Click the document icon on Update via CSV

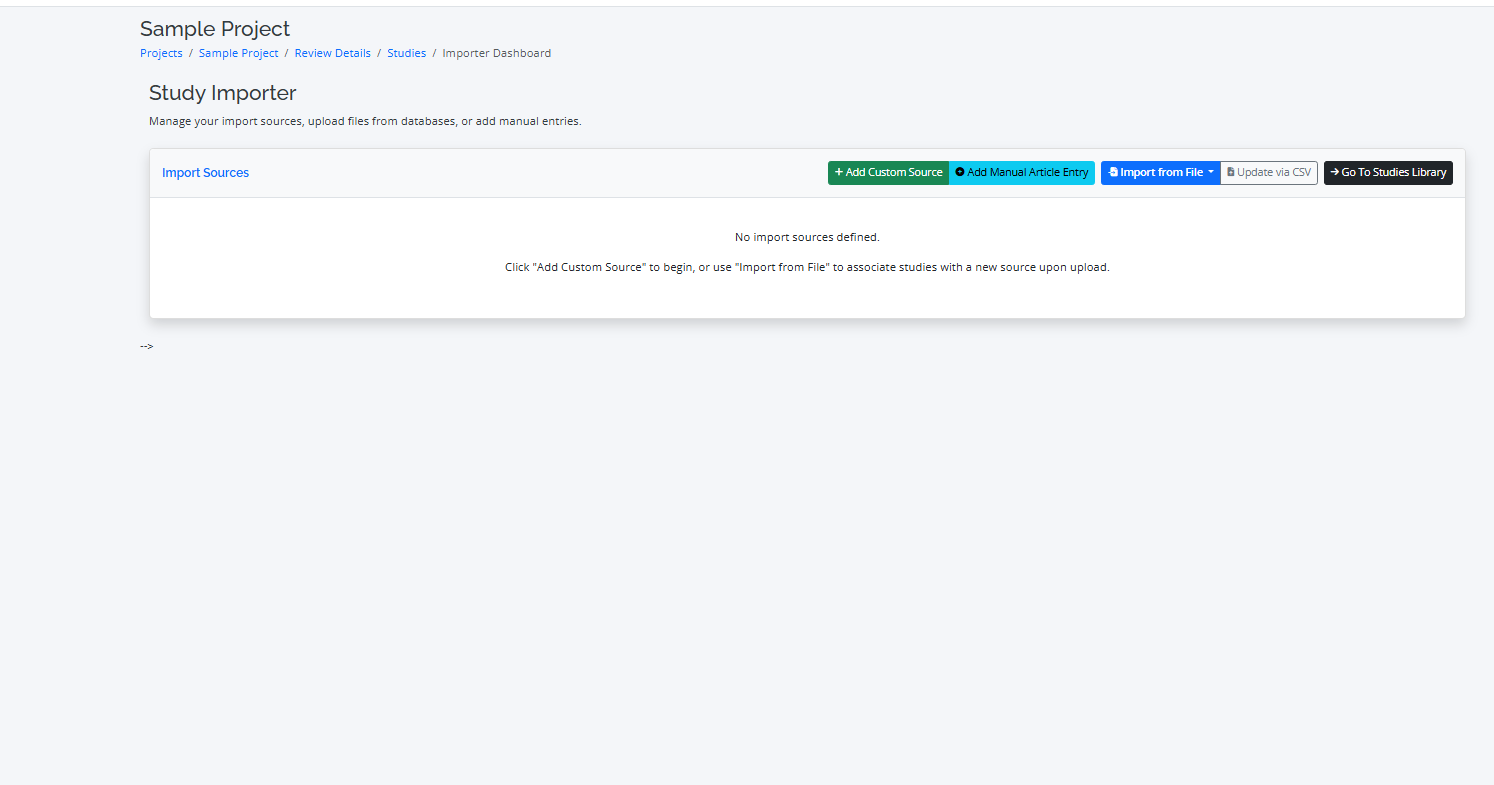(x=1231, y=173)
